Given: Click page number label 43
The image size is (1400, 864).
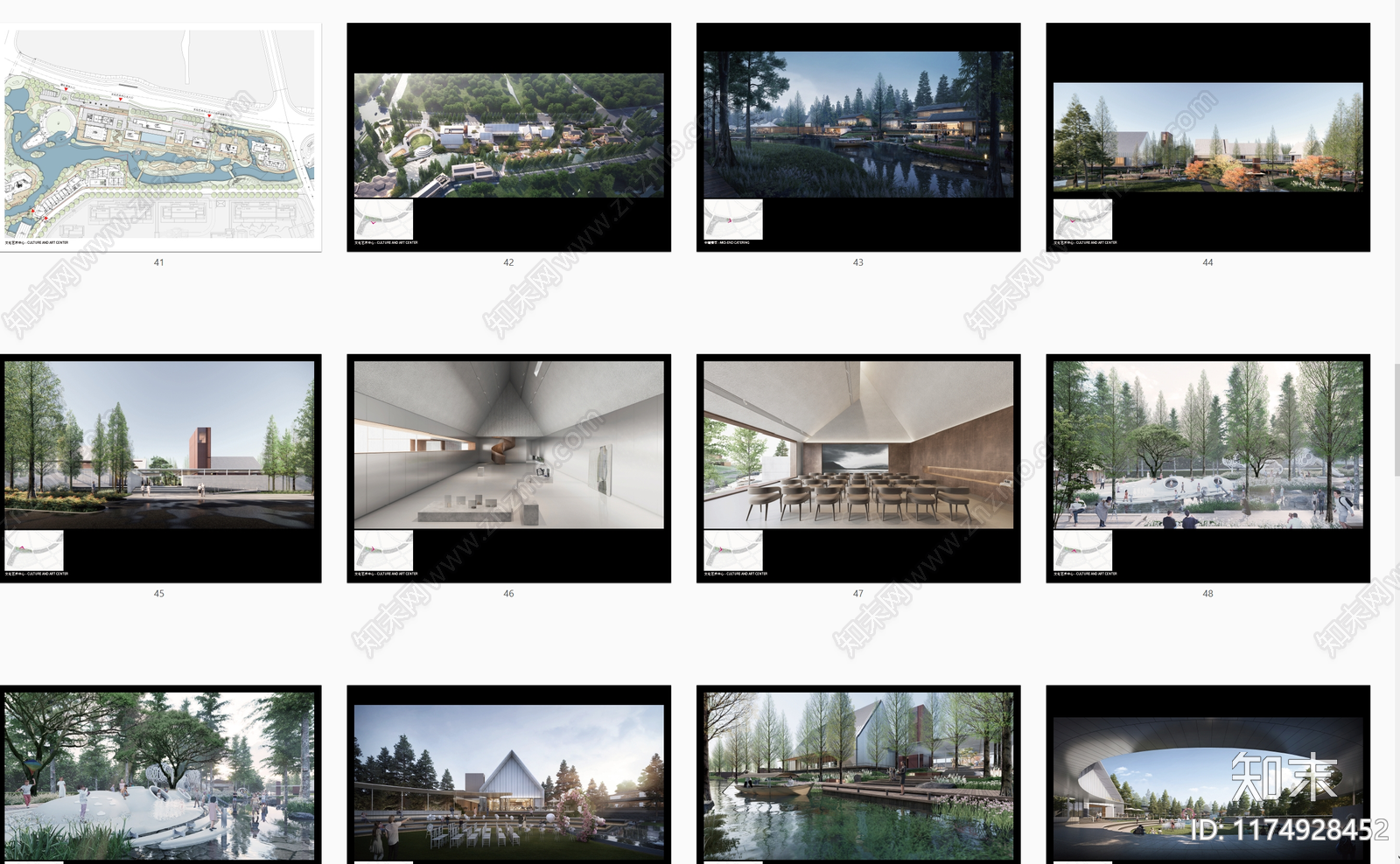Looking at the screenshot, I should tap(858, 262).
